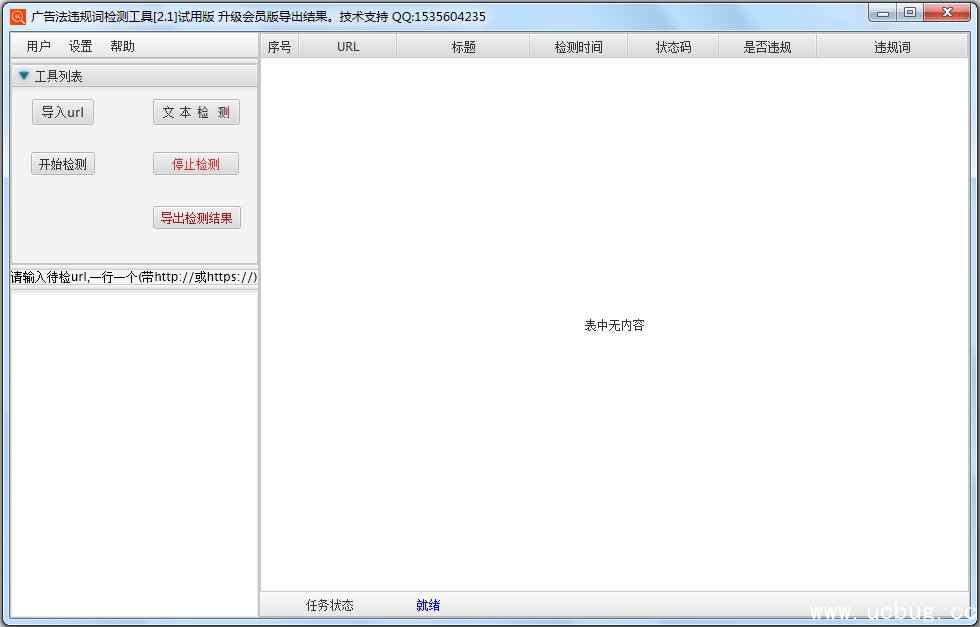Click the app logo icon in title bar
Screen dimensions: 980x627
pyautogui.click(x=17, y=16)
